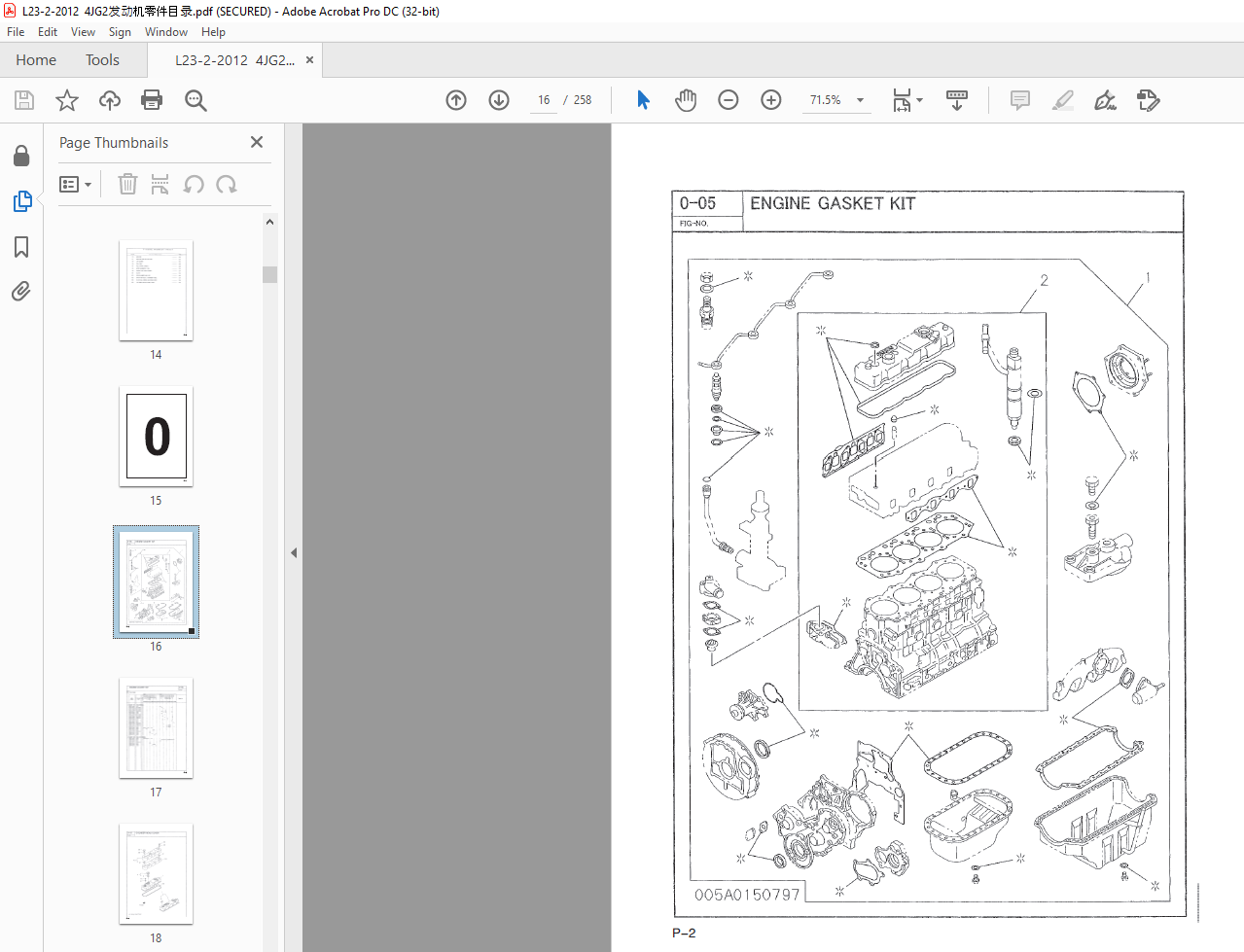Close the Page Thumbnails panel
Viewport: 1244px width, 952px height.
pyautogui.click(x=257, y=142)
